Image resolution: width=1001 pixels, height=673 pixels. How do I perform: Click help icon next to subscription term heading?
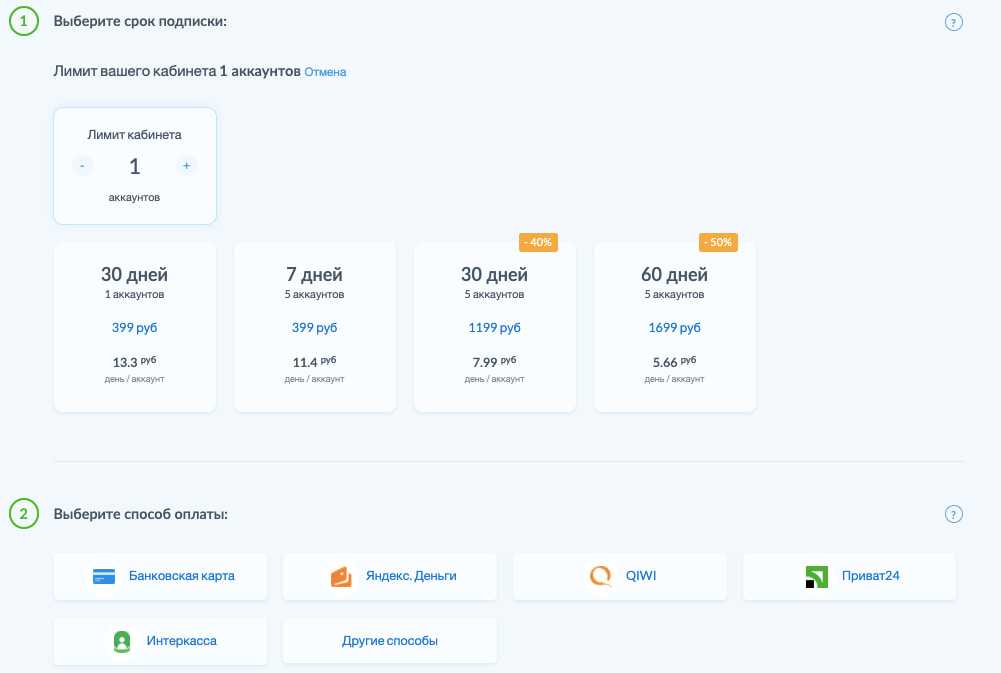tap(953, 22)
